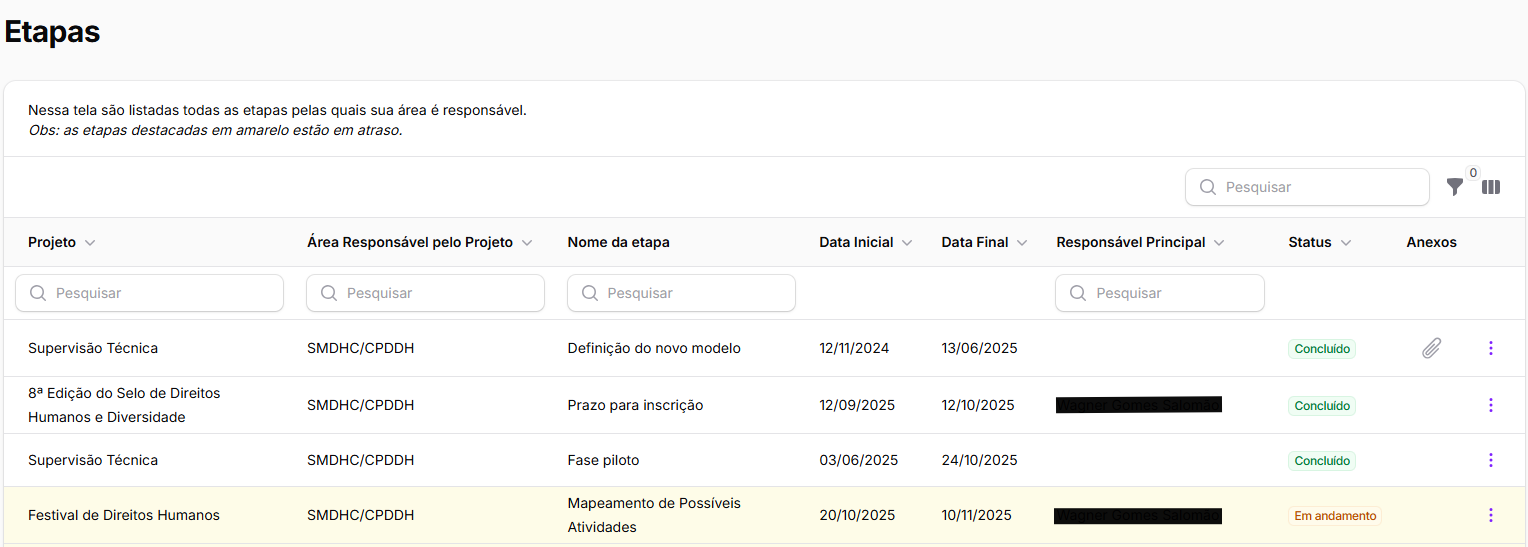Viewport: 1528px width, 547px height.
Task: Open attachment paperclip for Definição do novo modelo
Action: pyautogui.click(x=1431, y=348)
